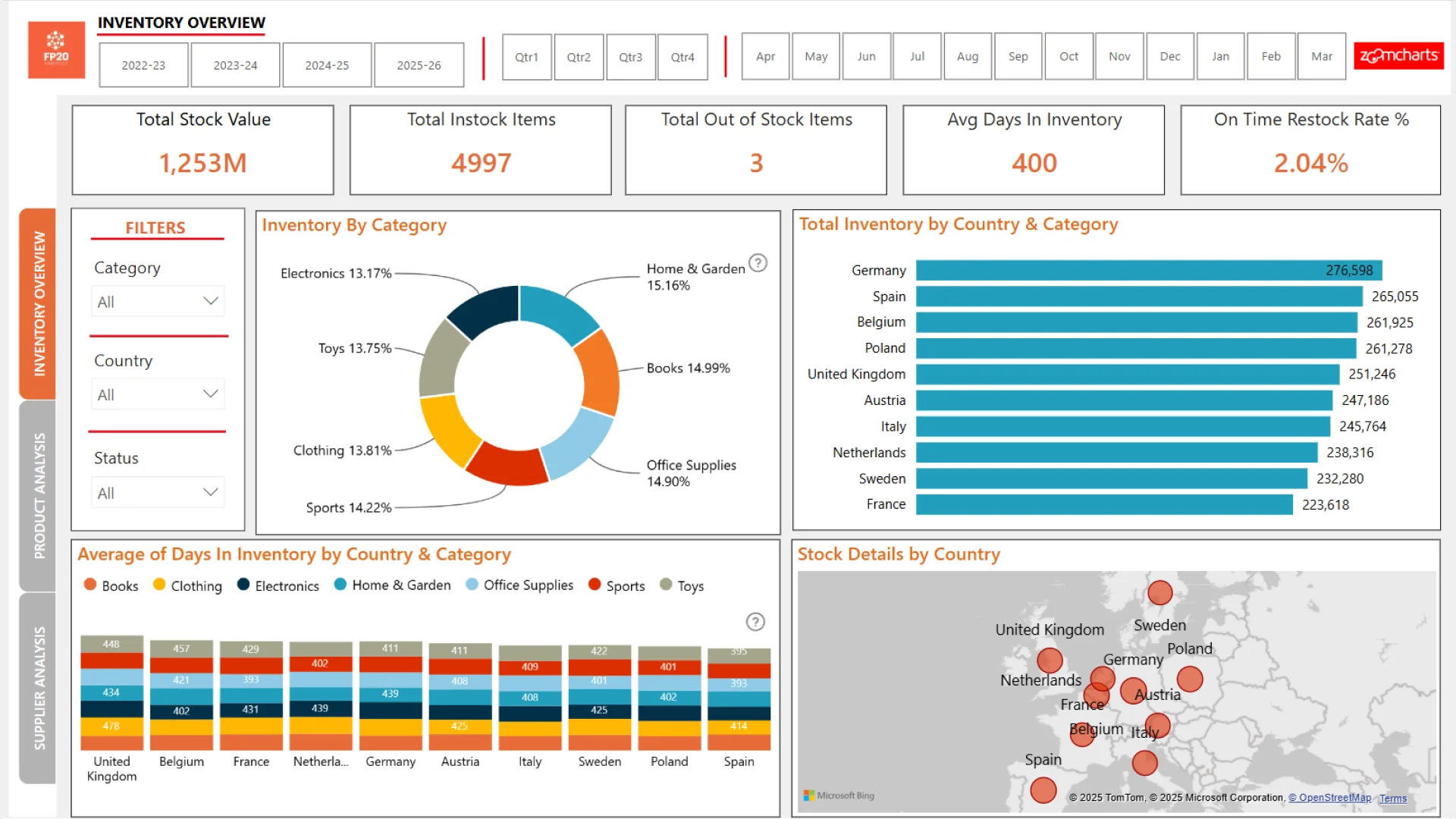Click the ZoomCharts logo

pyautogui.click(x=1398, y=55)
